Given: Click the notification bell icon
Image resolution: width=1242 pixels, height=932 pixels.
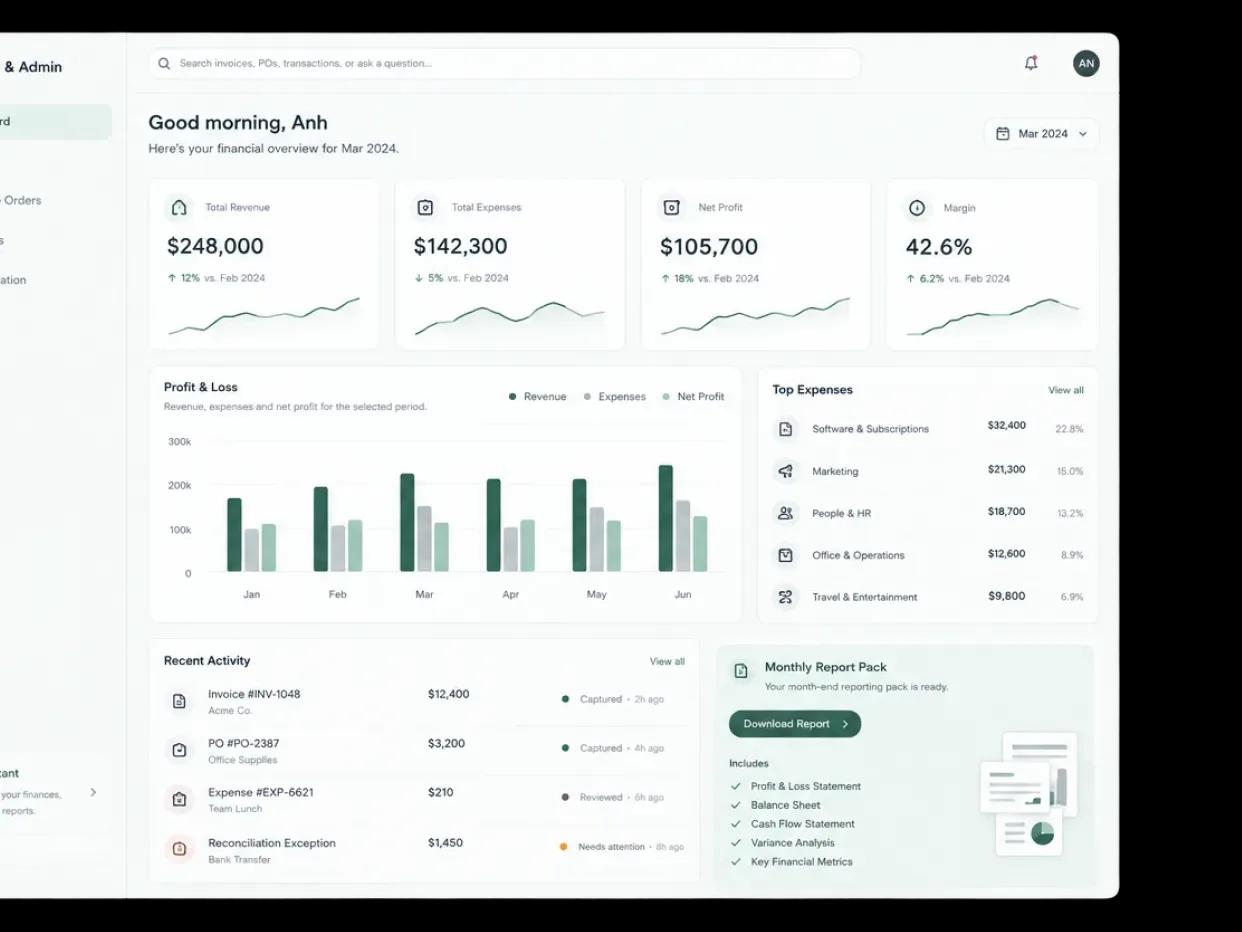Looking at the screenshot, I should (x=1031, y=63).
